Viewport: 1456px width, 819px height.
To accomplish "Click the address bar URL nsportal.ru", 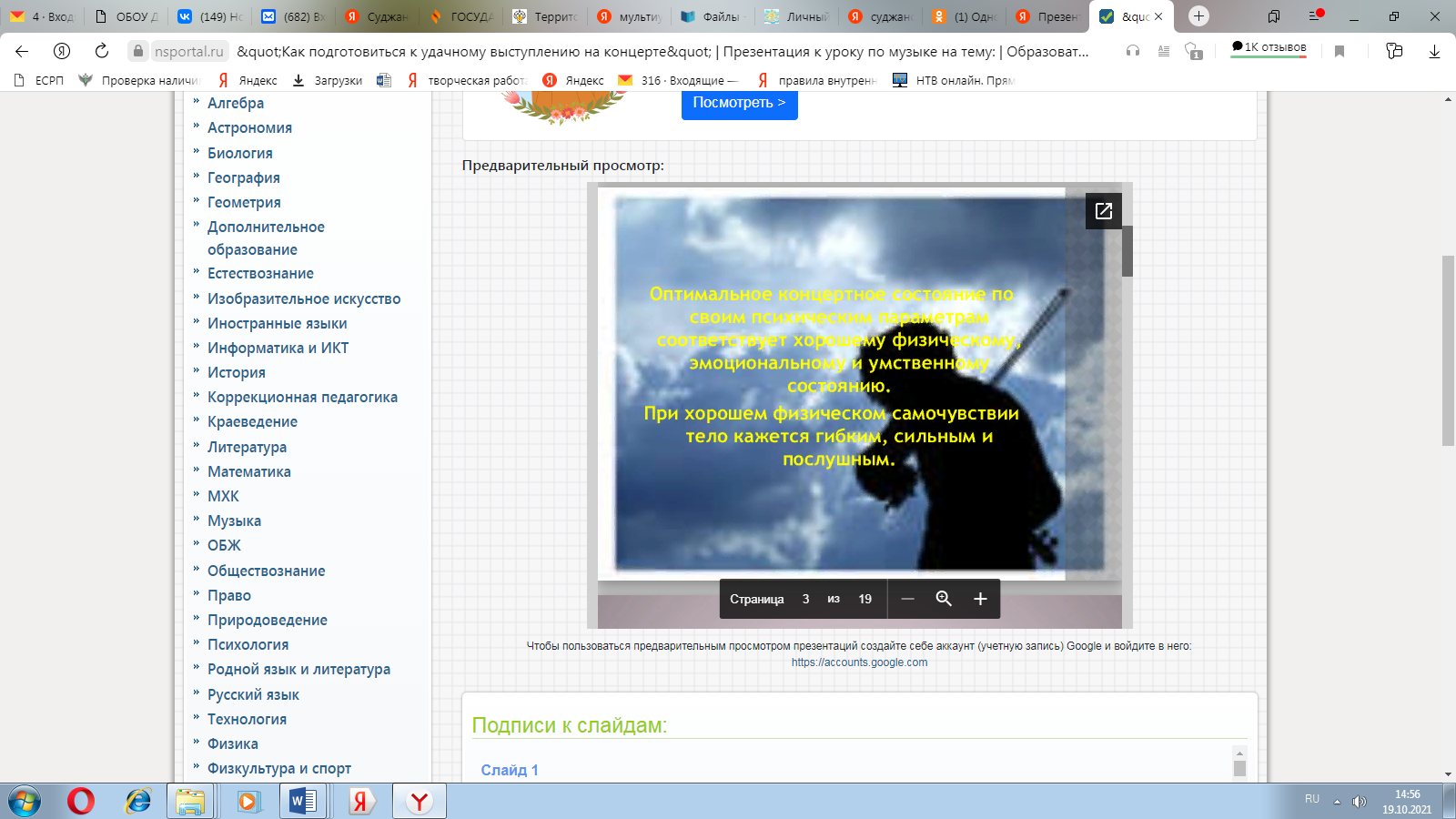I will coord(188,51).
